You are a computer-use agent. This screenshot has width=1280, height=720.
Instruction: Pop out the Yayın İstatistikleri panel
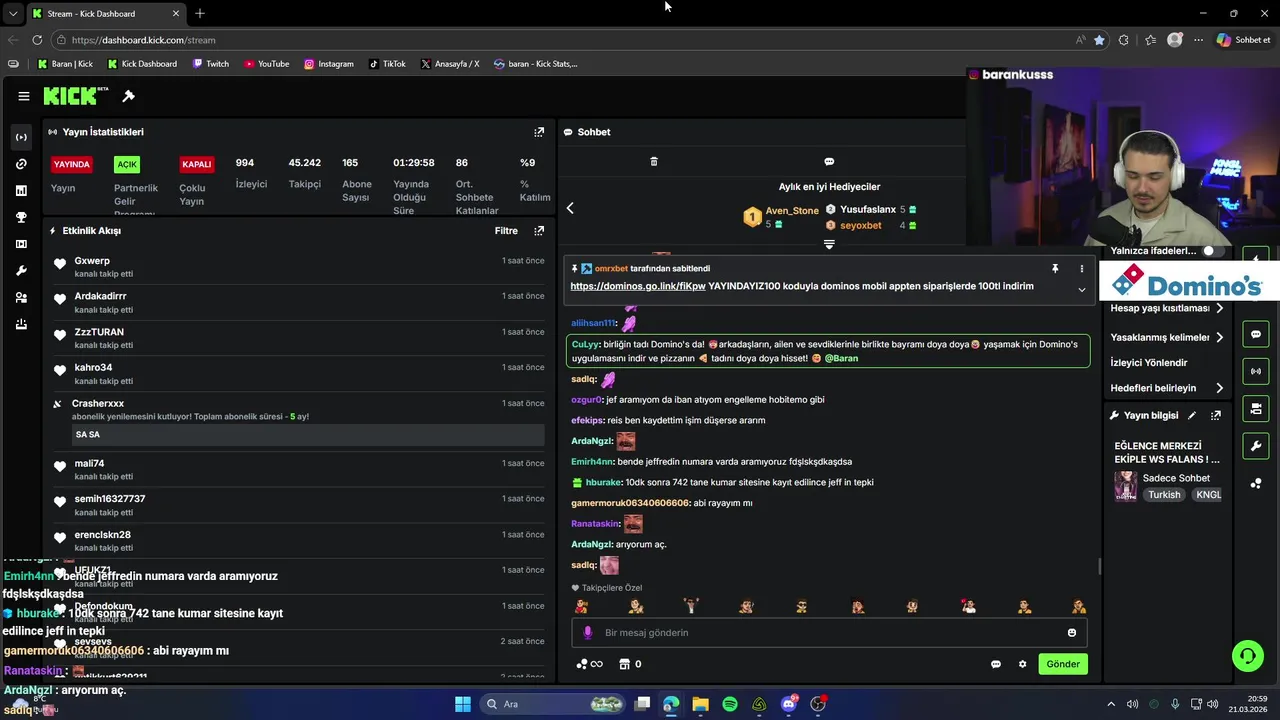pyautogui.click(x=539, y=132)
